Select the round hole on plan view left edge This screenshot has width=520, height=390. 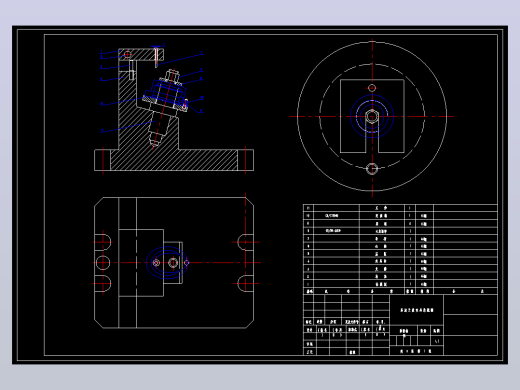(x=103, y=263)
